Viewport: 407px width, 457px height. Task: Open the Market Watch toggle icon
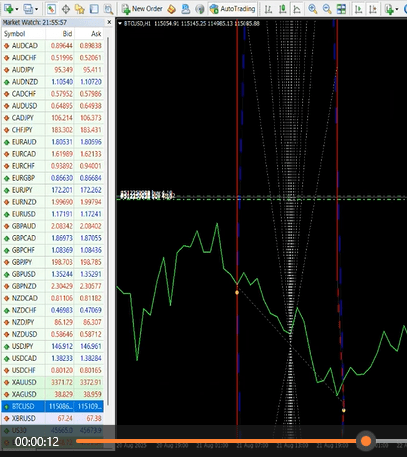(x=51, y=9)
